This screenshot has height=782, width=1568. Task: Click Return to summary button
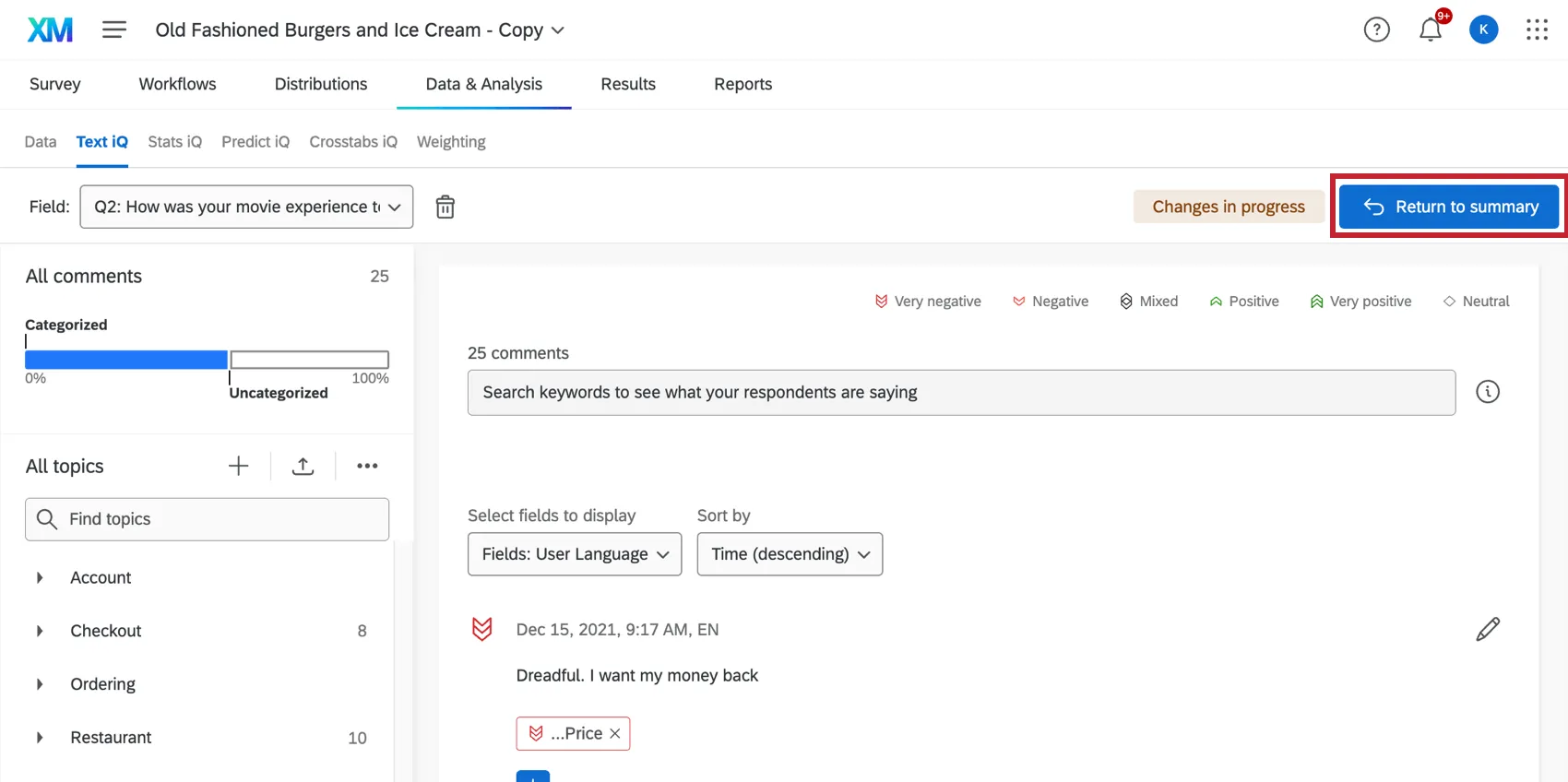coord(1449,207)
